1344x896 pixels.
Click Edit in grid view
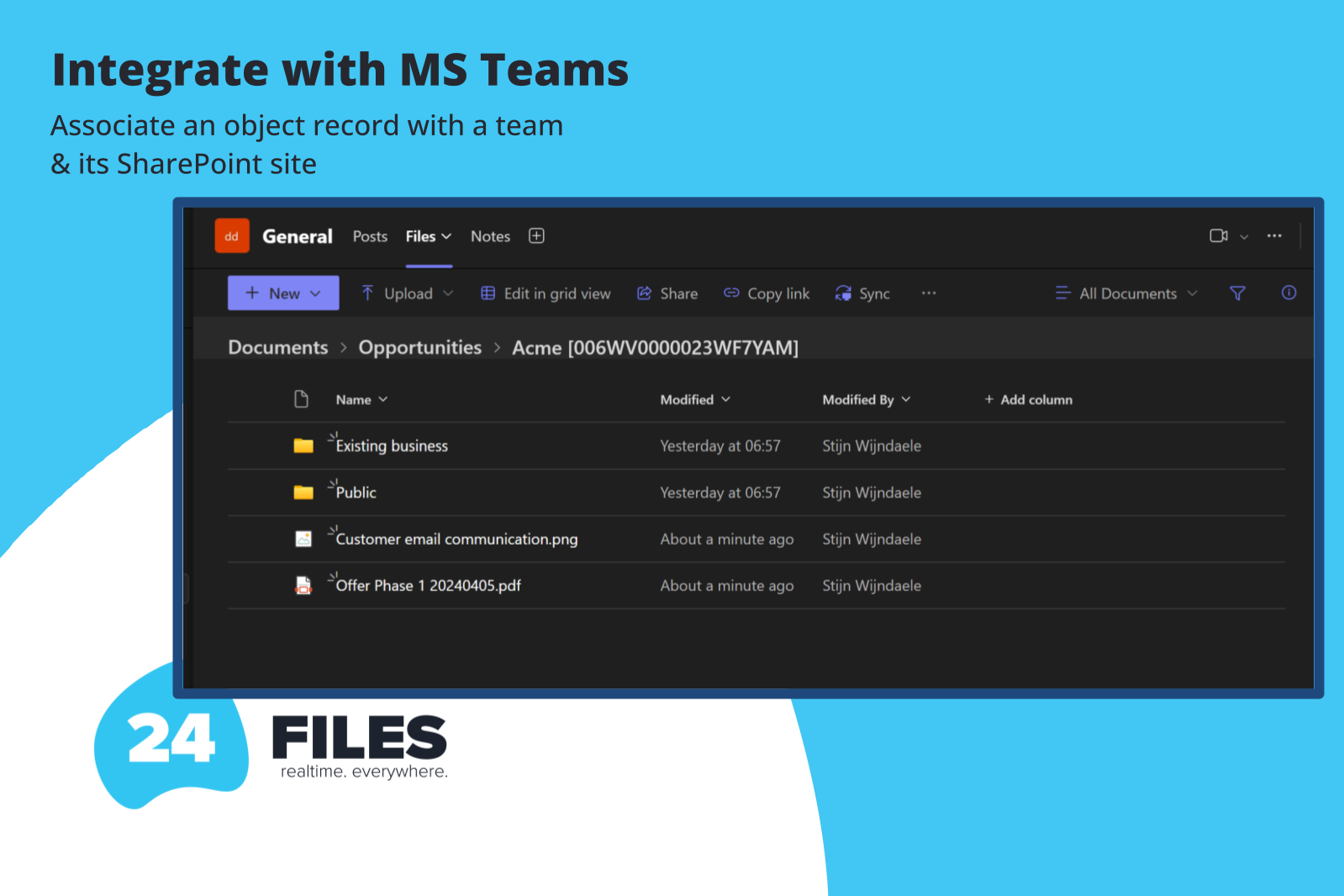pos(546,293)
